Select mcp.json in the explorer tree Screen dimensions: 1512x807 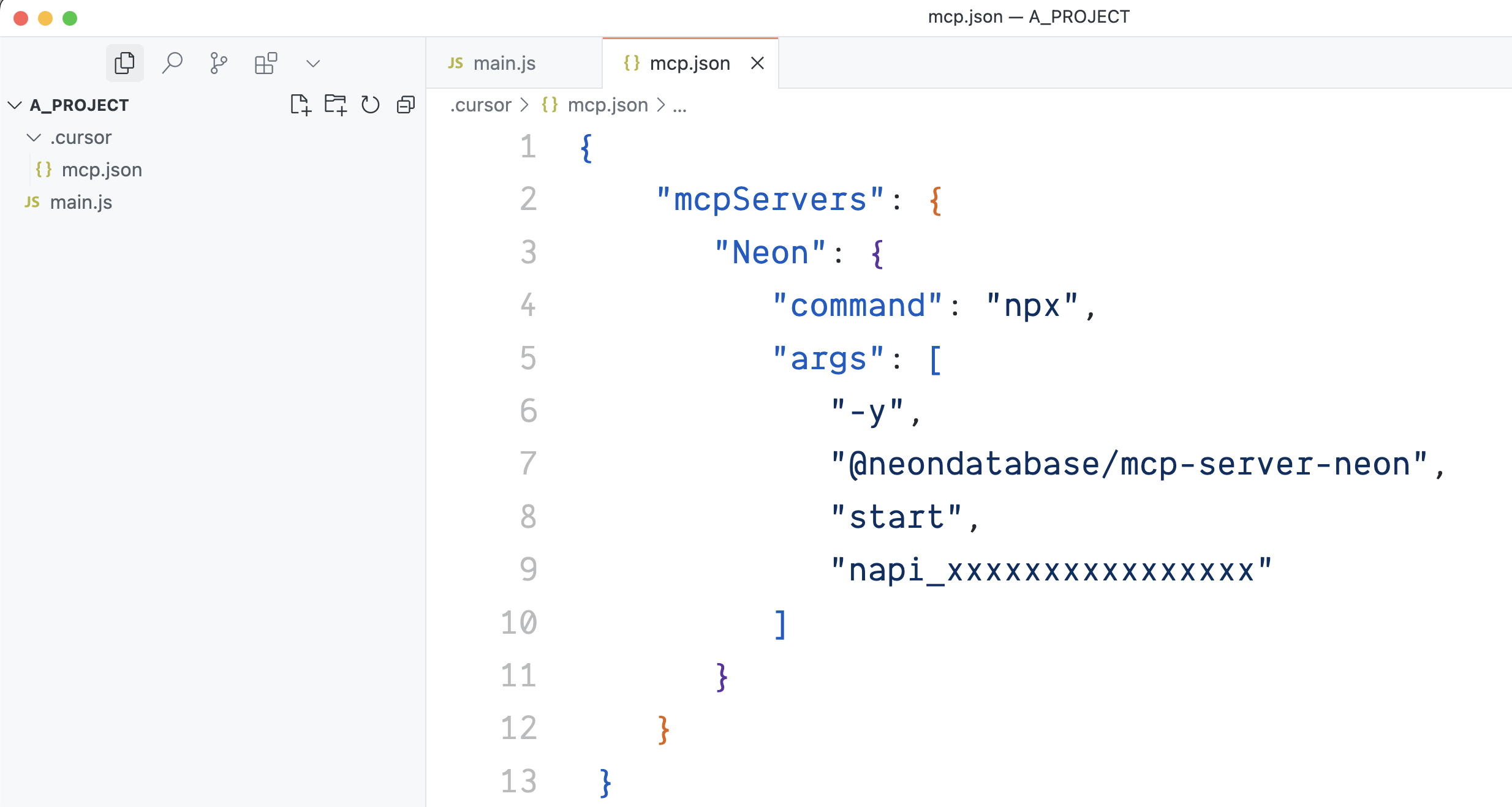(102, 170)
